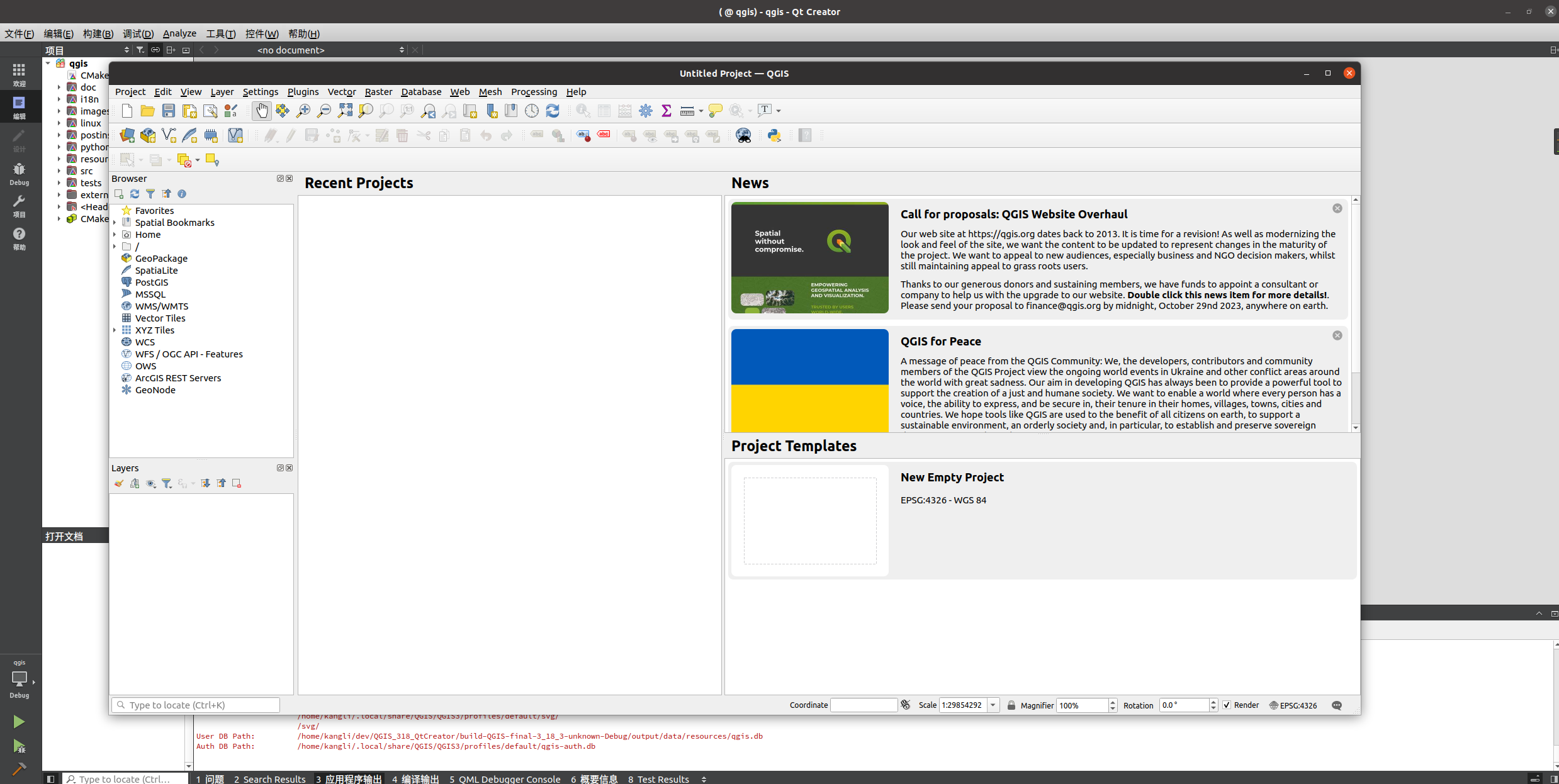Toggle the Render checkbox in status bar

click(1227, 705)
